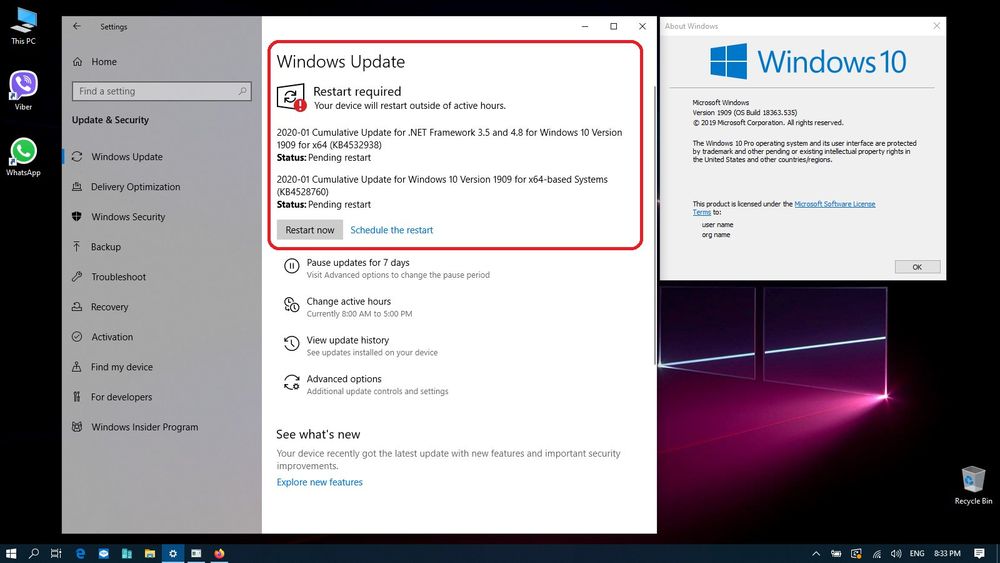The image size is (1000, 563).
Task: Click KB4532938 update description text
Action: tap(450, 139)
